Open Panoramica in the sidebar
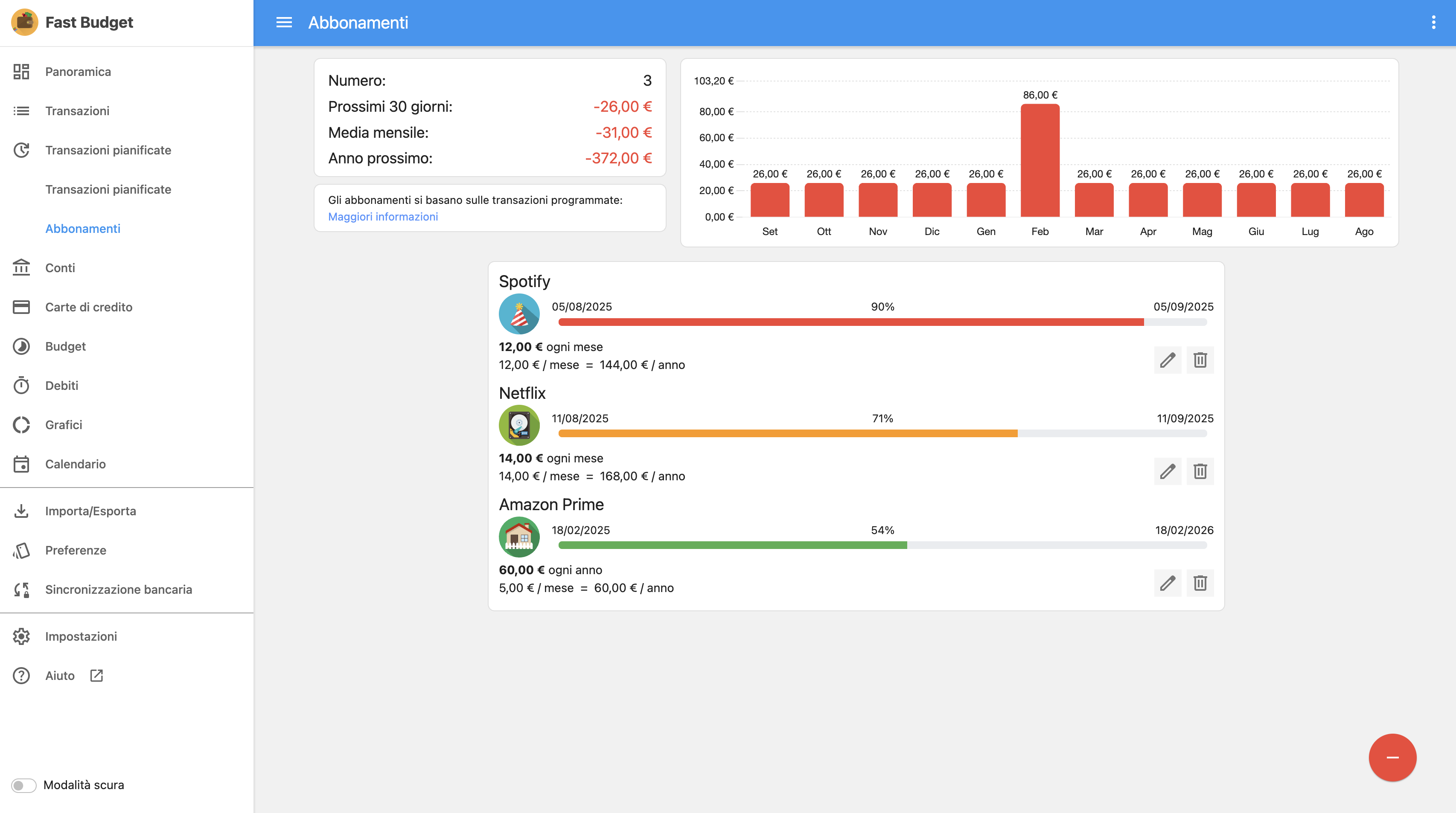Viewport: 1456px width, 813px height. [78, 72]
